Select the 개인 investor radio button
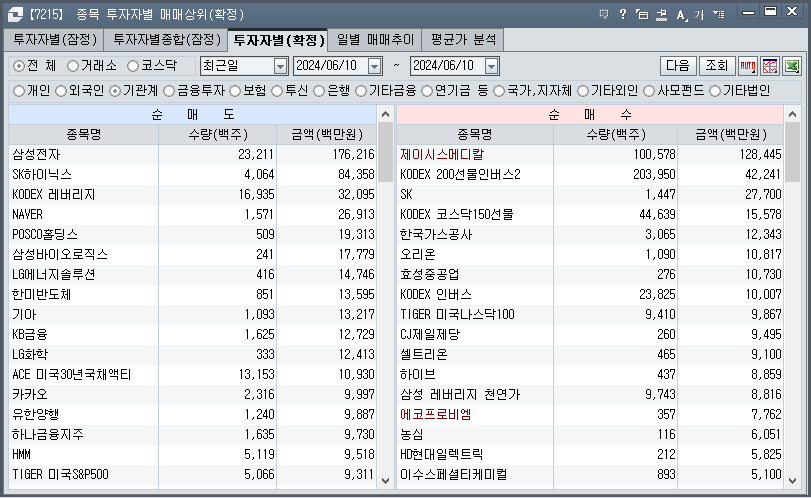The height and width of the screenshot is (498, 811). [x=19, y=91]
